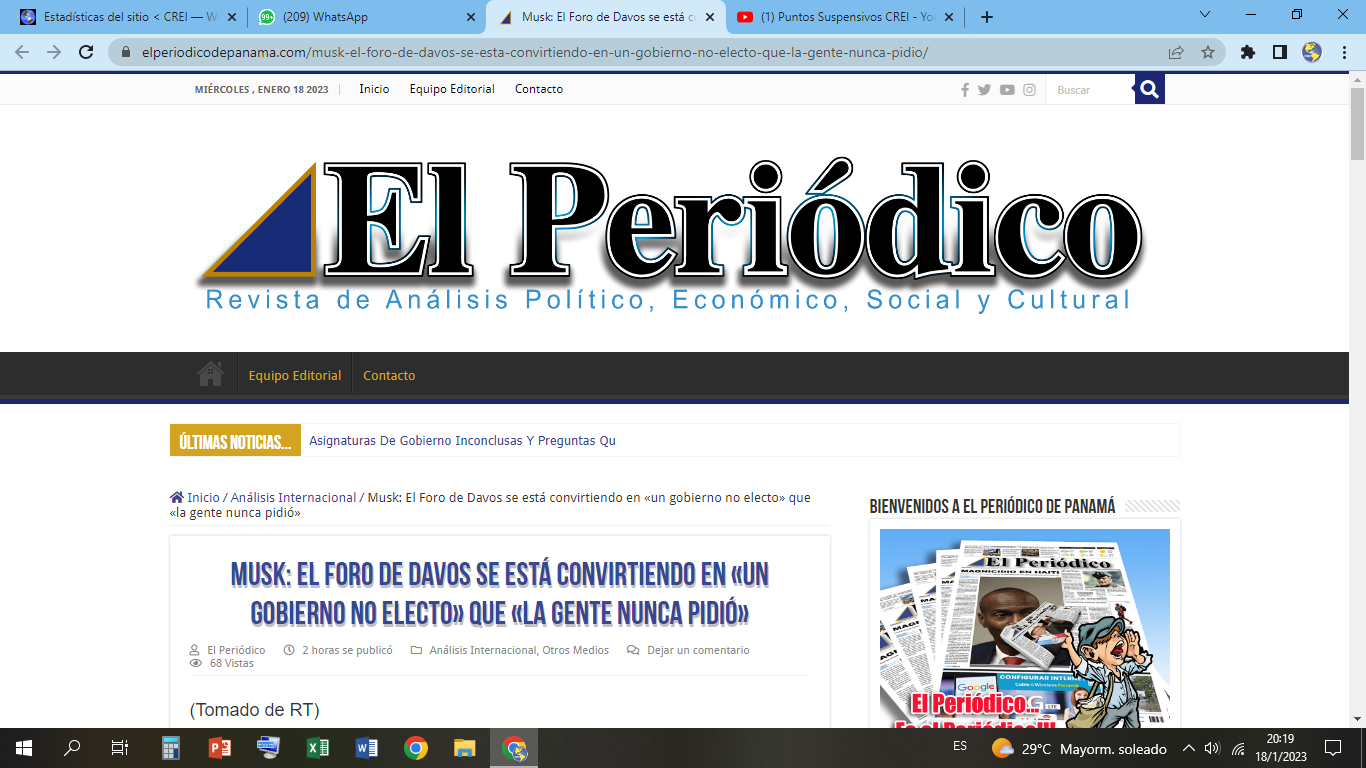Click the article headline about Musk
Image resolution: width=1366 pixels, height=768 pixels.
[500, 593]
